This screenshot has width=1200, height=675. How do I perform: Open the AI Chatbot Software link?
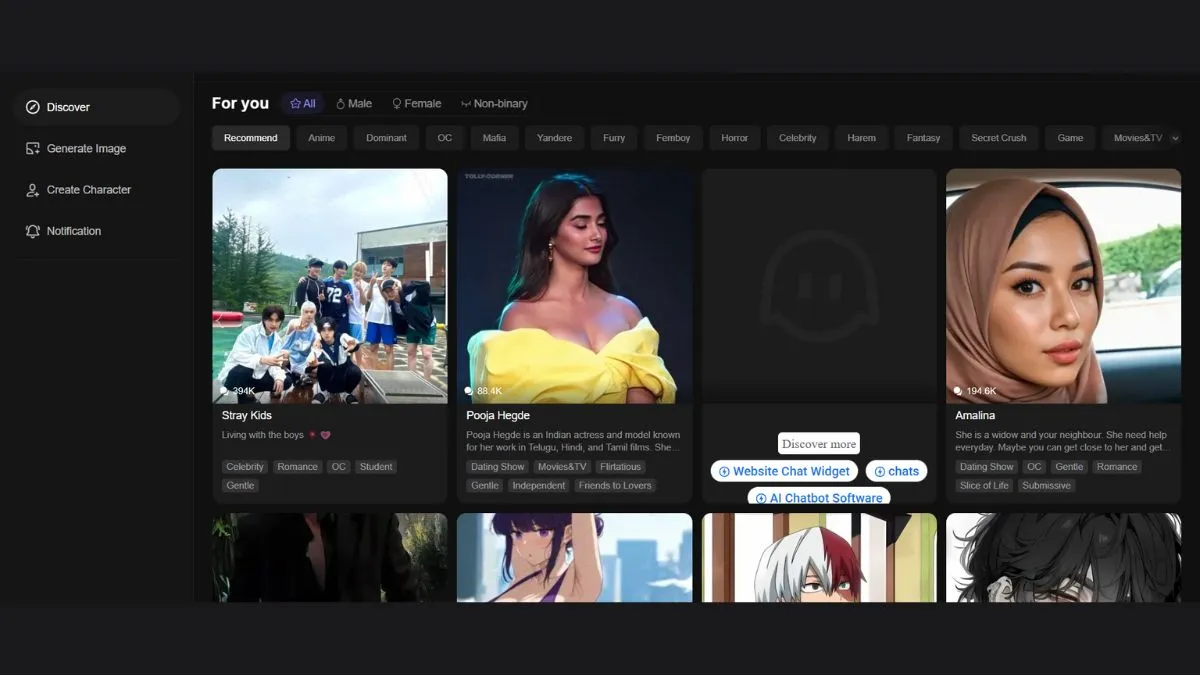point(818,497)
